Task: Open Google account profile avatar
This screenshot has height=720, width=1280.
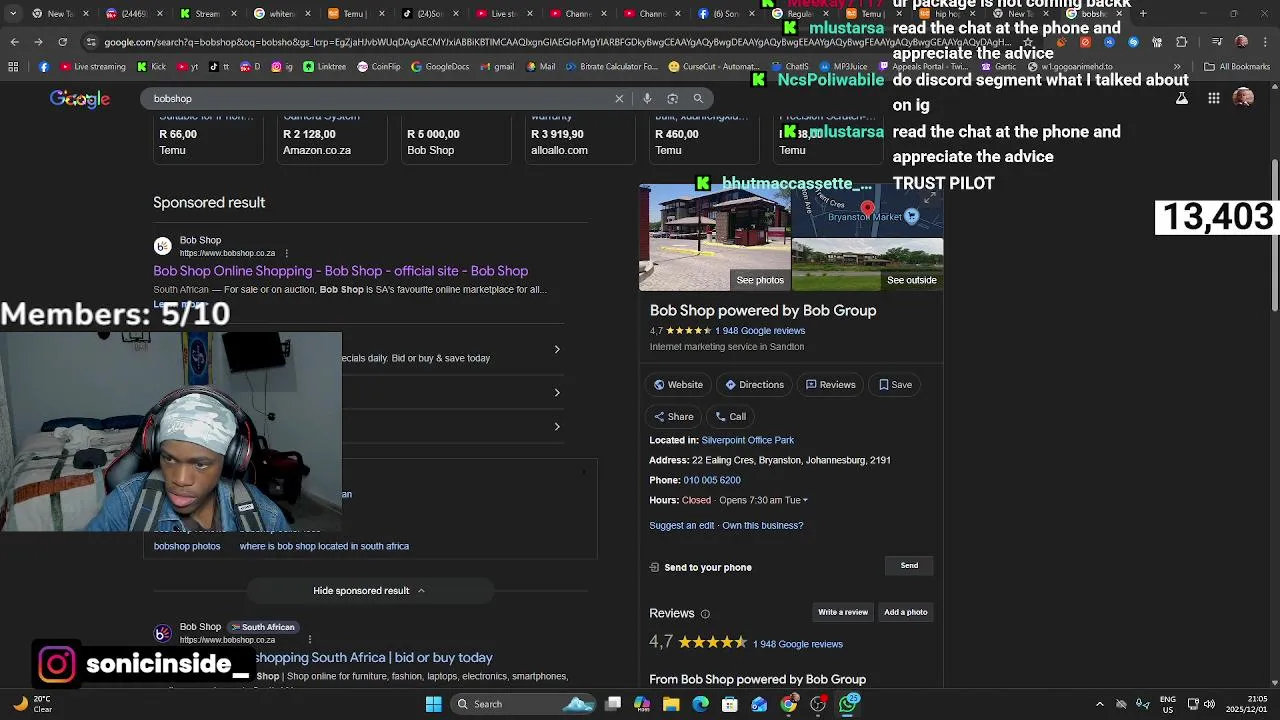Action: [x=1243, y=98]
